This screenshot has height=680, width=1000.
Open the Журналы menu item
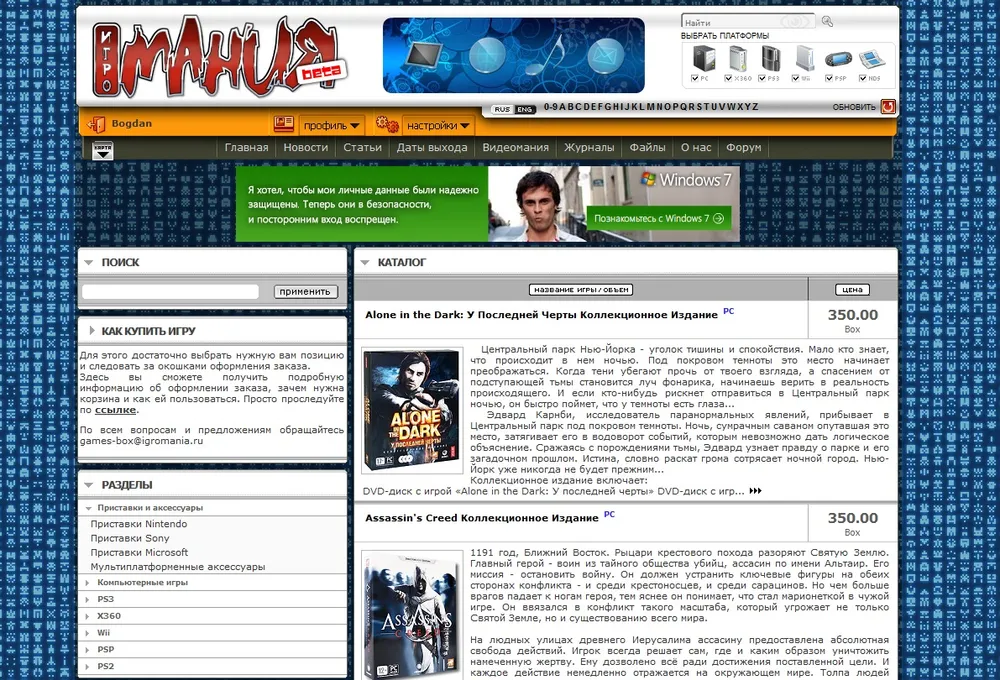[x=589, y=147]
